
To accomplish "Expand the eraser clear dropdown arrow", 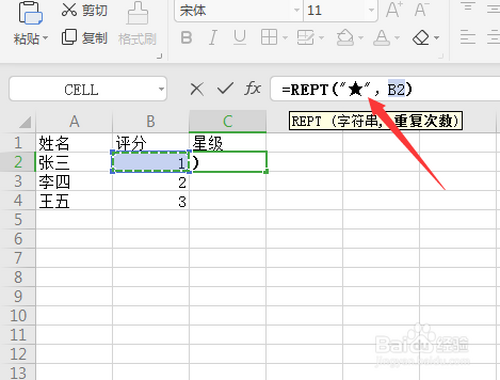I will pyautogui.click(x=437, y=38).
